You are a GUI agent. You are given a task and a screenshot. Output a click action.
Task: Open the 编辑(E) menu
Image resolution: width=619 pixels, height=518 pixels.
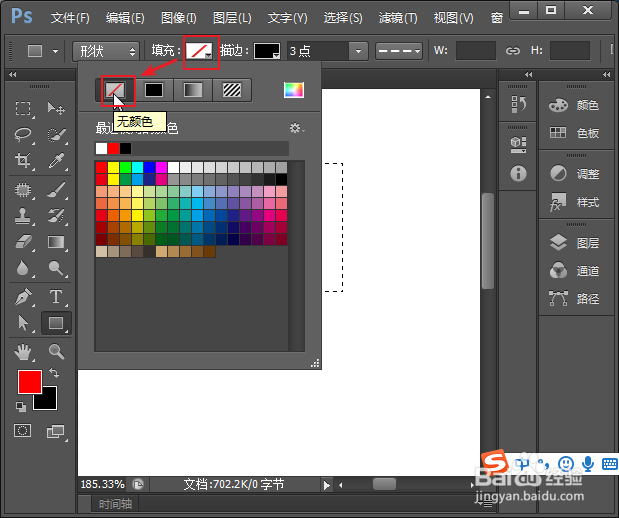125,18
